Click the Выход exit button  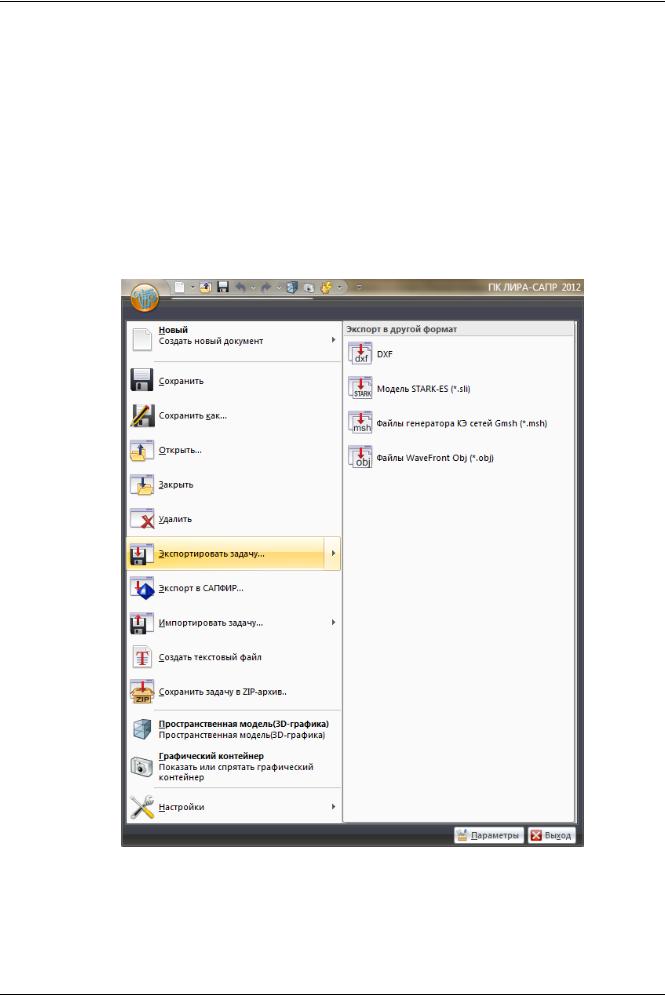[552, 835]
